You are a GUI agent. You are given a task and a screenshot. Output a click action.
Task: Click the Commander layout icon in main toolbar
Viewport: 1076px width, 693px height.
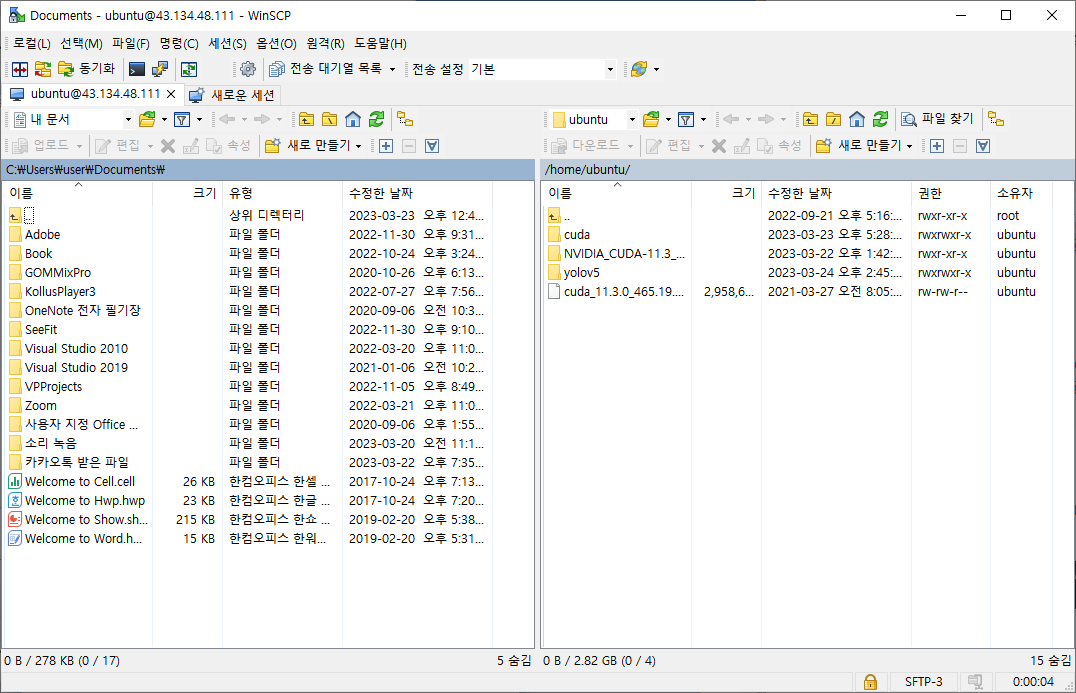click(x=20, y=69)
